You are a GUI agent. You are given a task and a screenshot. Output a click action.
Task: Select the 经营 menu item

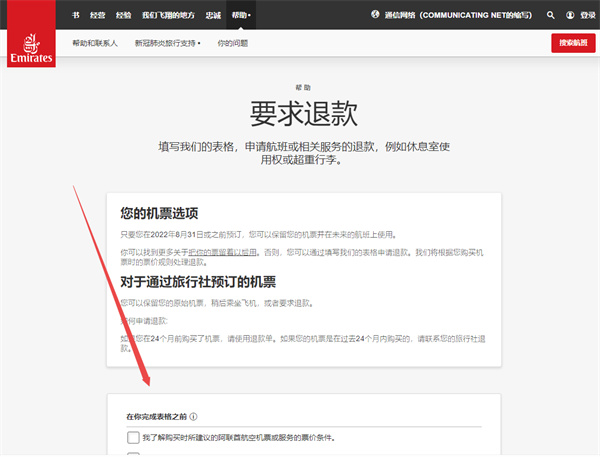click(x=97, y=16)
